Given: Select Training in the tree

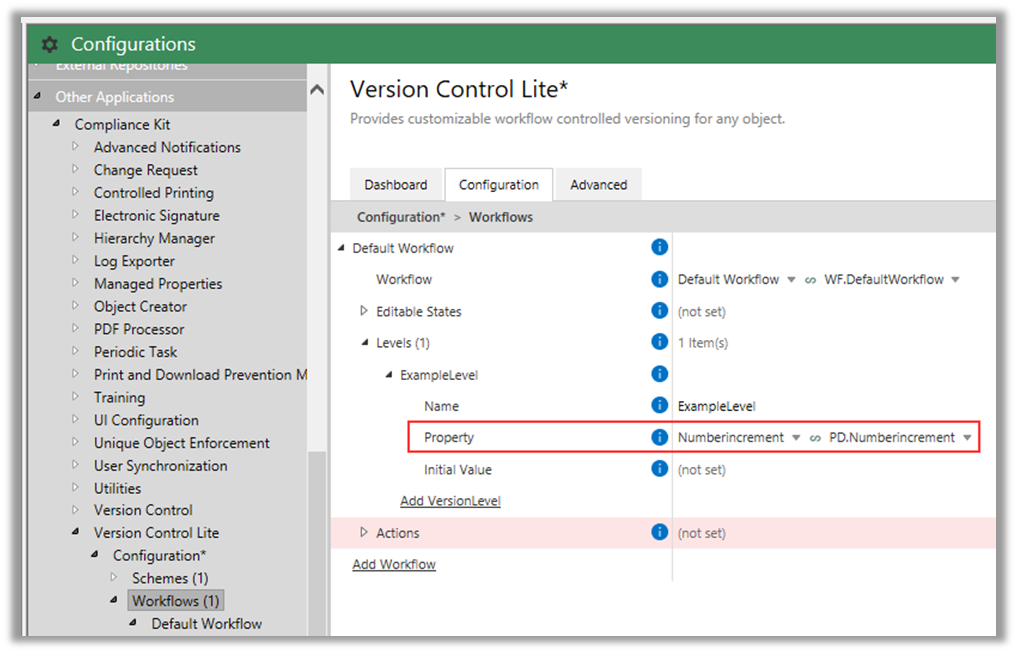Looking at the screenshot, I should (x=119, y=397).
